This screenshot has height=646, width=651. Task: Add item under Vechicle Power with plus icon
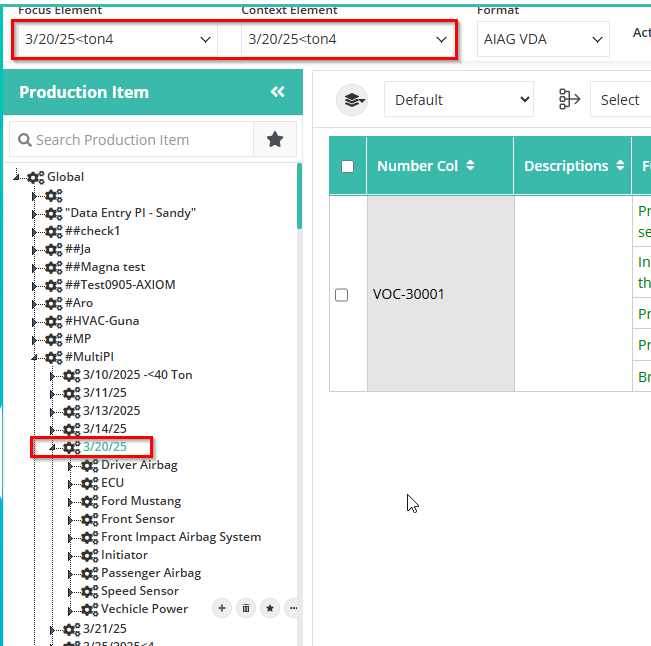tap(222, 608)
